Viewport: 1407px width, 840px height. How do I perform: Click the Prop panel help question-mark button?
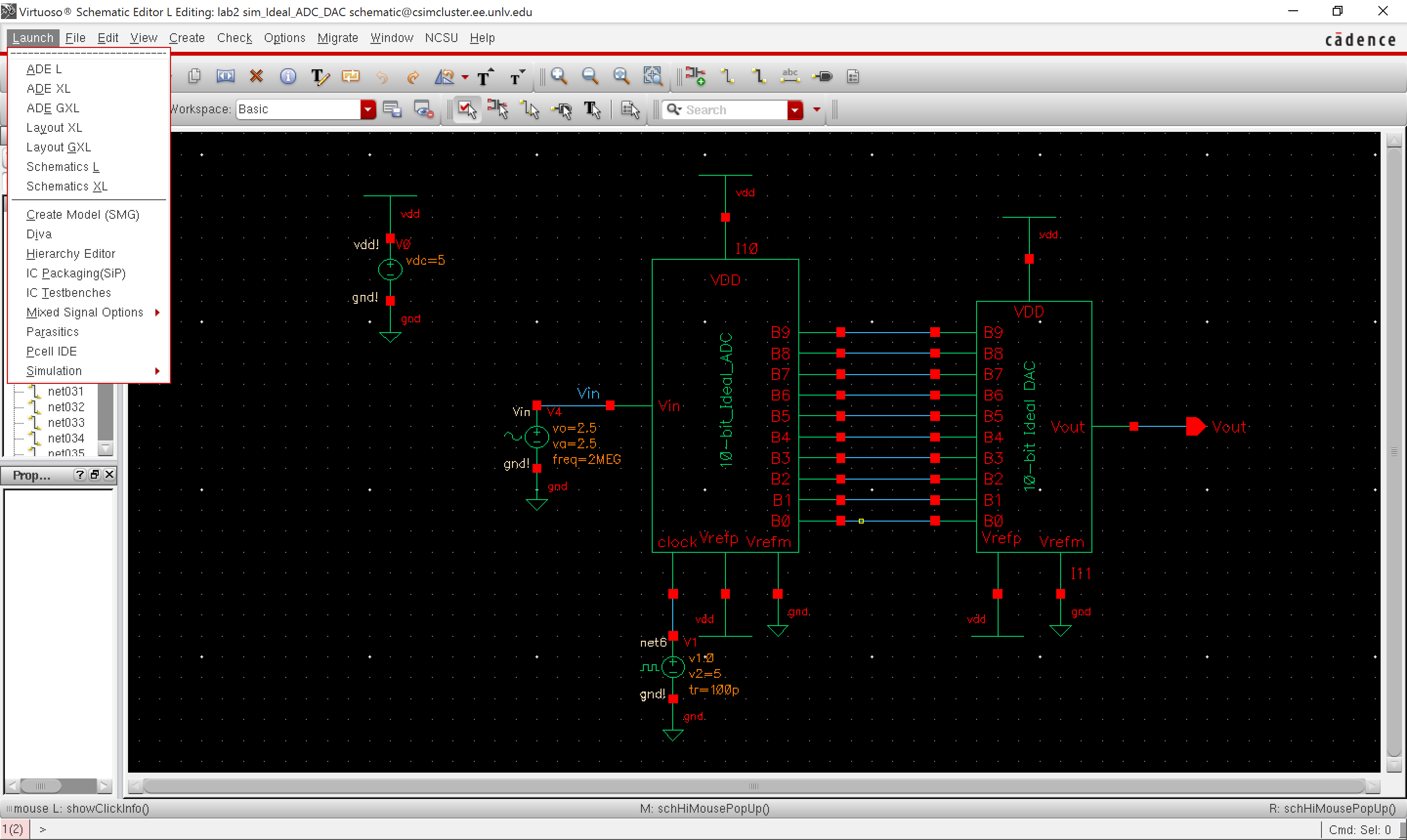click(x=80, y=474)
